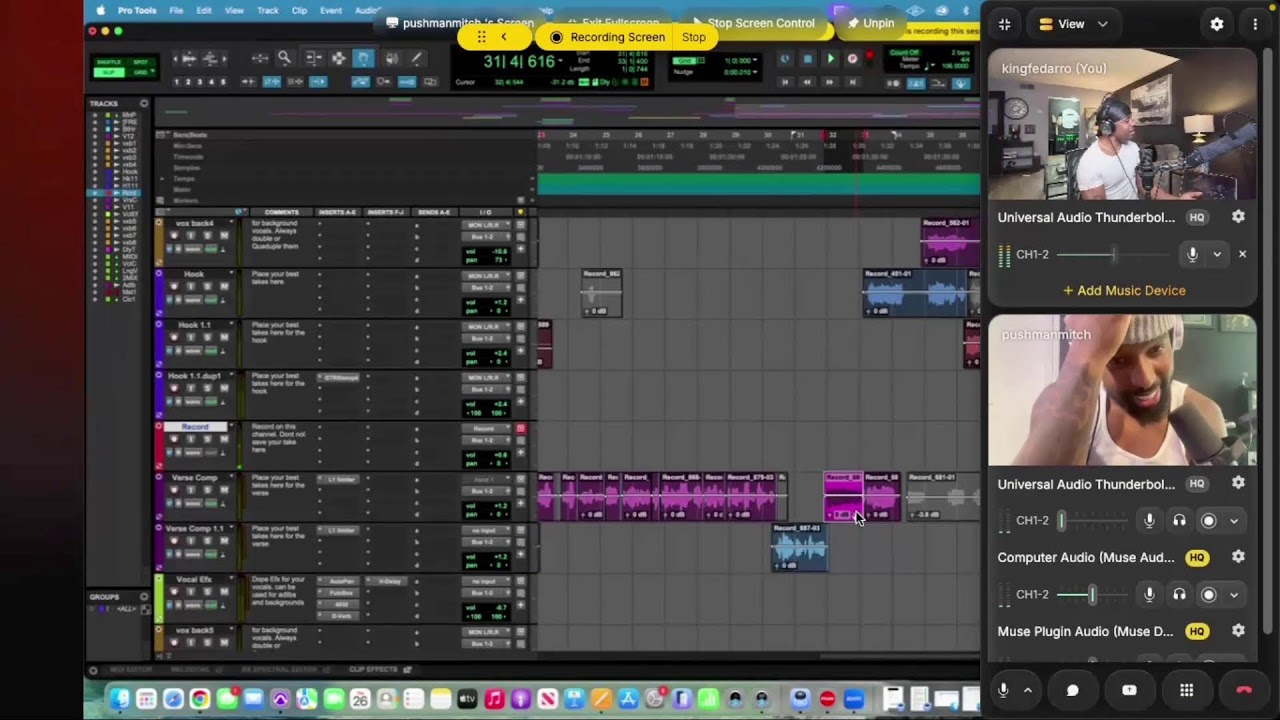Open the apps grid in Muse bottom bar
The width and height of the screenshot is (1280, 720).
click(x=1186, y=690)
